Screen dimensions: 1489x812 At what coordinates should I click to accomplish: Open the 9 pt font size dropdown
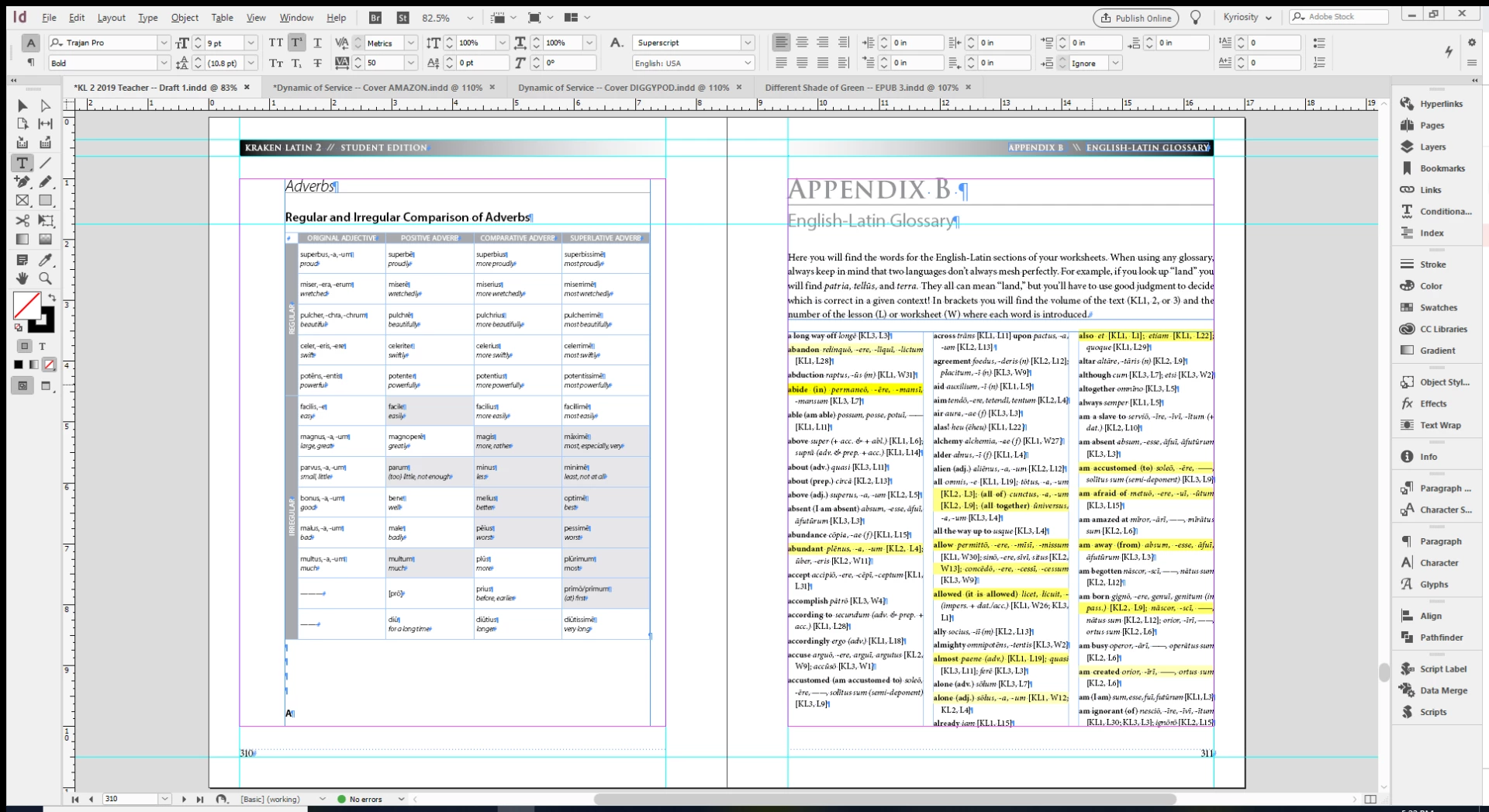(x=250, y=43)
